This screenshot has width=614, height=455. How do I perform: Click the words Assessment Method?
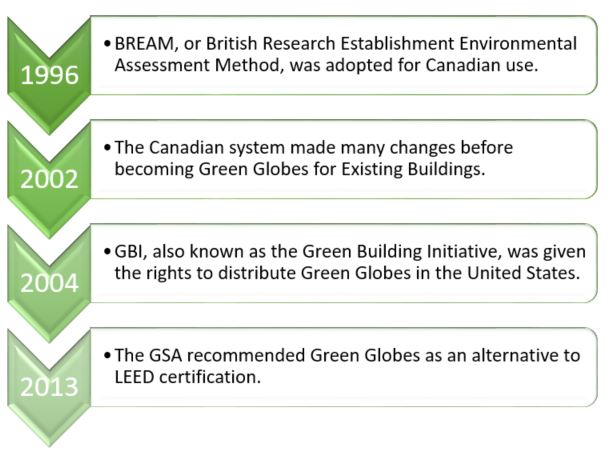pos(199,65)
